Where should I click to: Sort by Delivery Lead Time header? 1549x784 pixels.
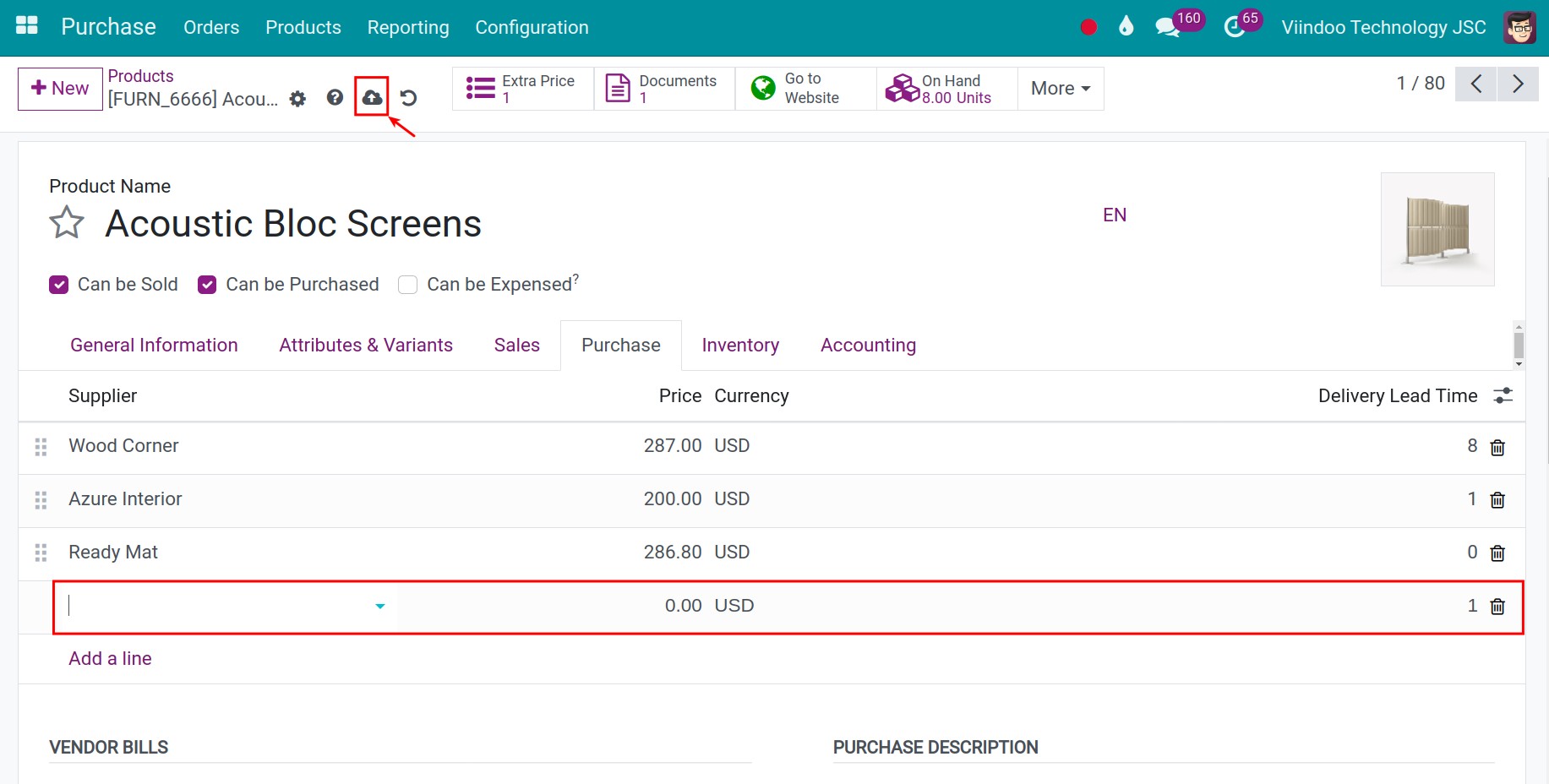(x=1398, y=395)
